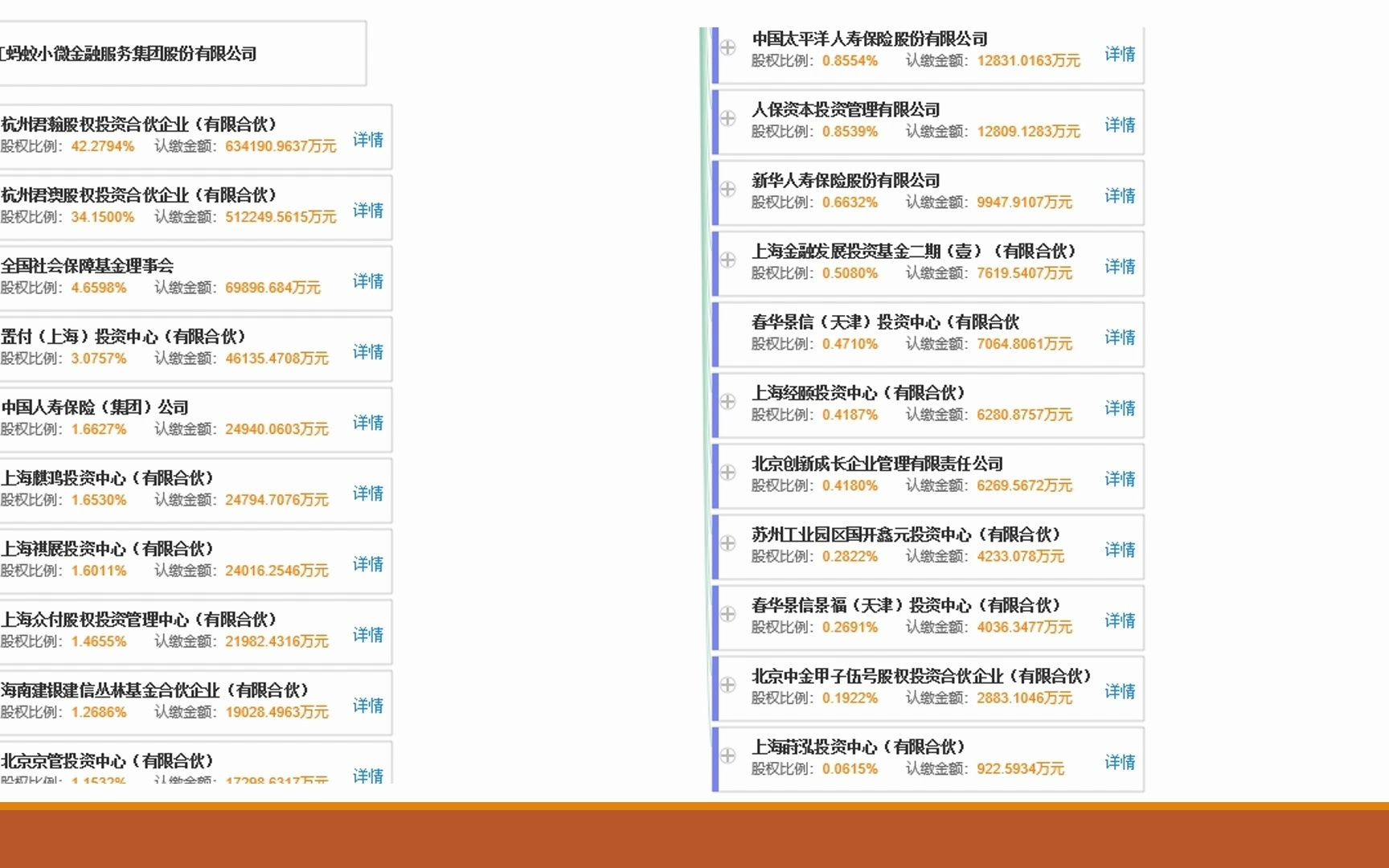The width and height of the screenshot is (1389, 868).
Task: Open 详情 for 春华景信(天津)投资中心
Action: click(1120, 337)
